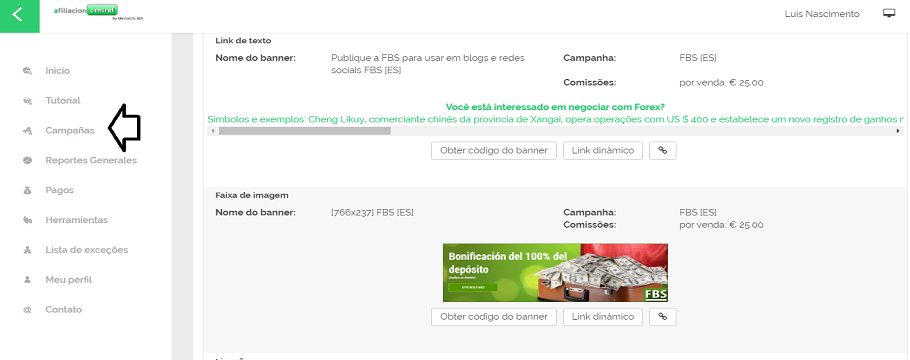Click the Tutorial sidebar icon
The image size is (910, 360).
(x=27, y=100)
